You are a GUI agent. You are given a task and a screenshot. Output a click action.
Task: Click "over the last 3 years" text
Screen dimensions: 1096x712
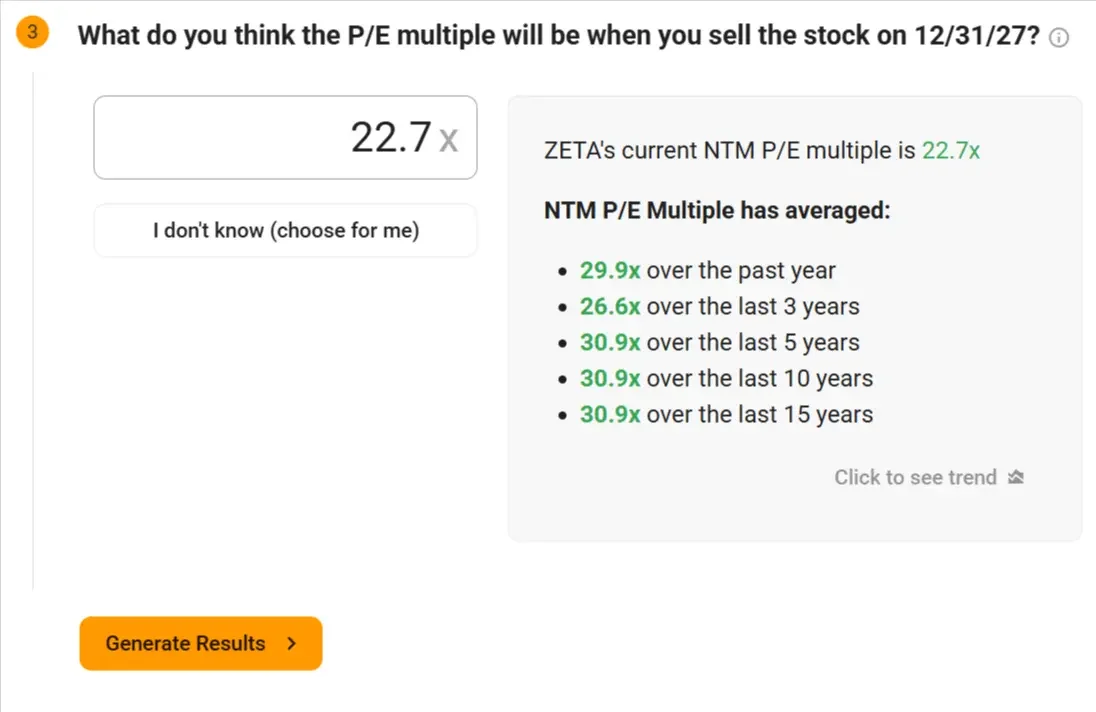(753, 306)
